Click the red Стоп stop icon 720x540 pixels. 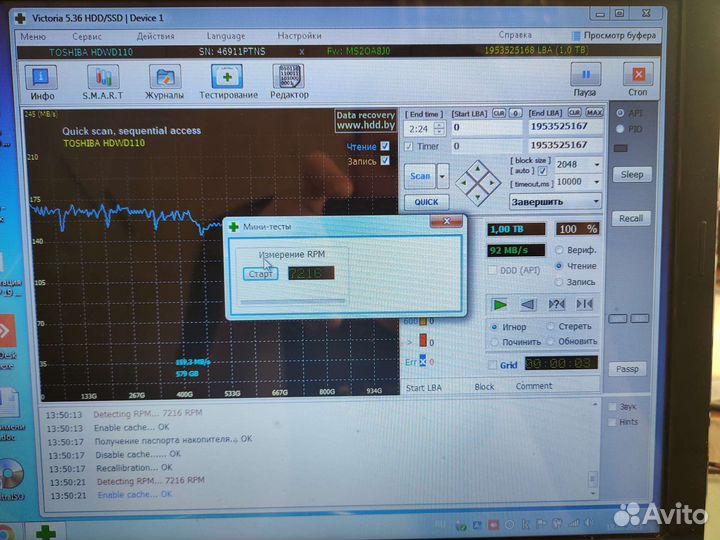(x=637, y=78)
